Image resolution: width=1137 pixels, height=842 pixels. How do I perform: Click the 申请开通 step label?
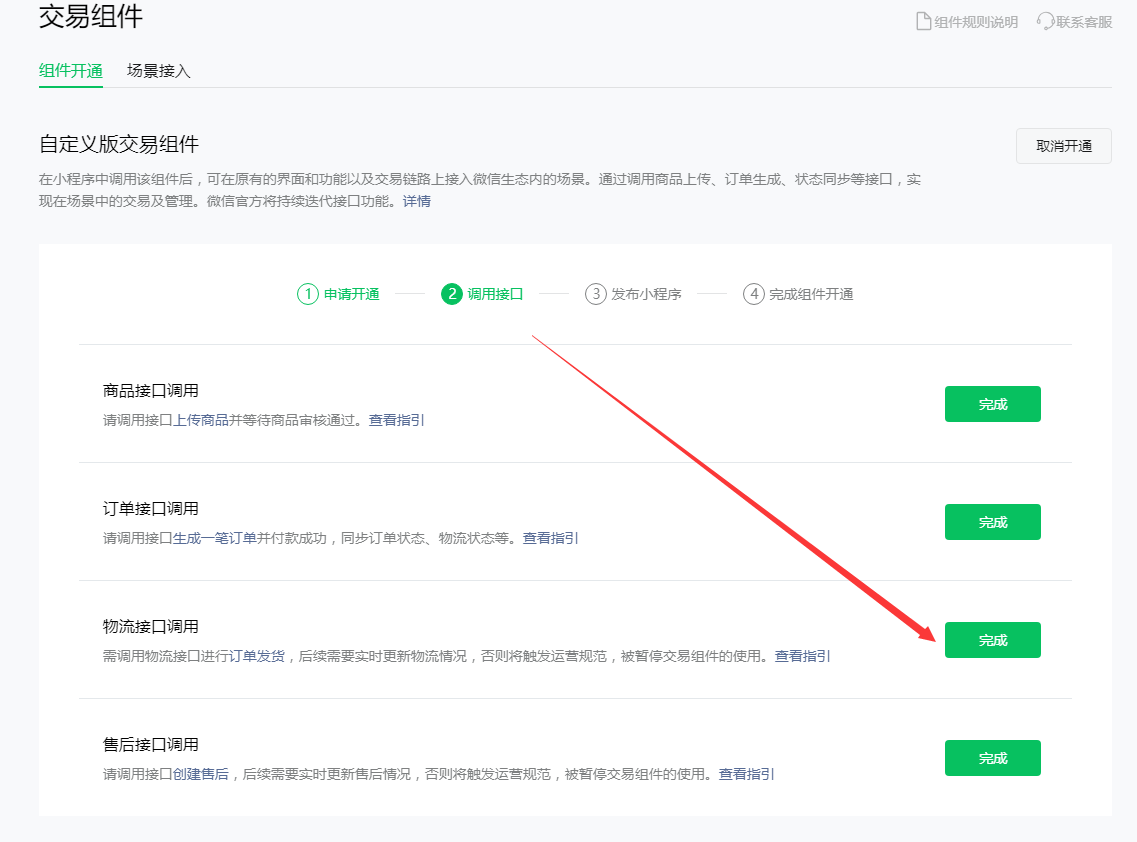[x=352, y=294]
